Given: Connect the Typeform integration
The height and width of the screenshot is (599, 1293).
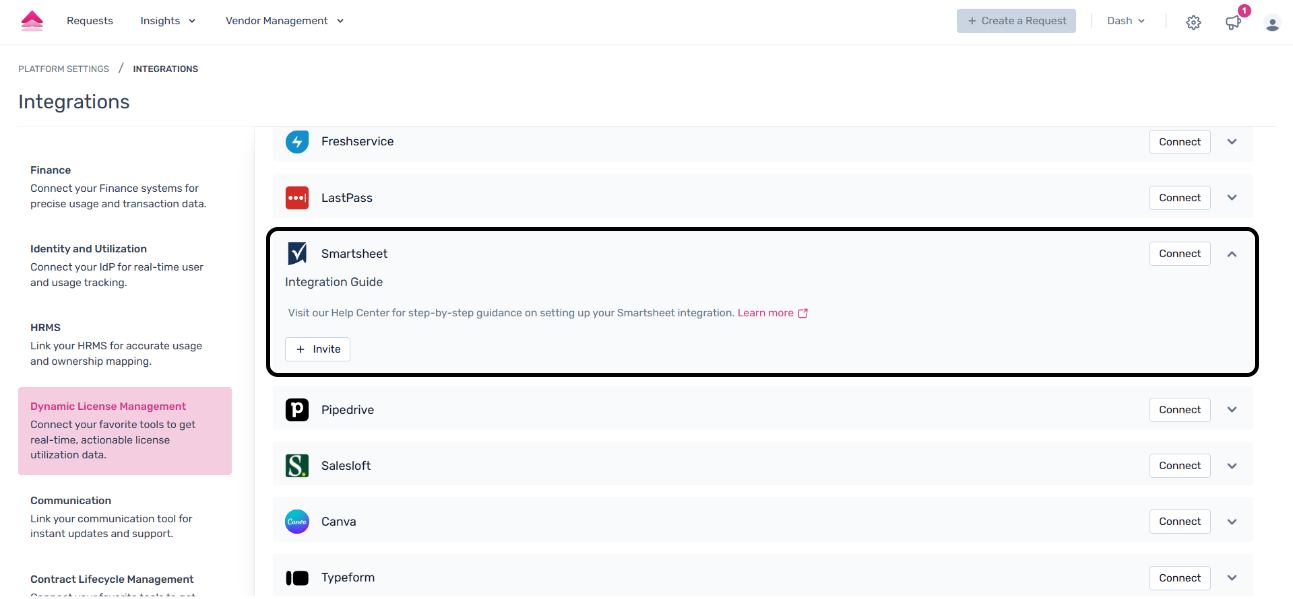Looking at the screenshot, I should [x=1180, y=578].
